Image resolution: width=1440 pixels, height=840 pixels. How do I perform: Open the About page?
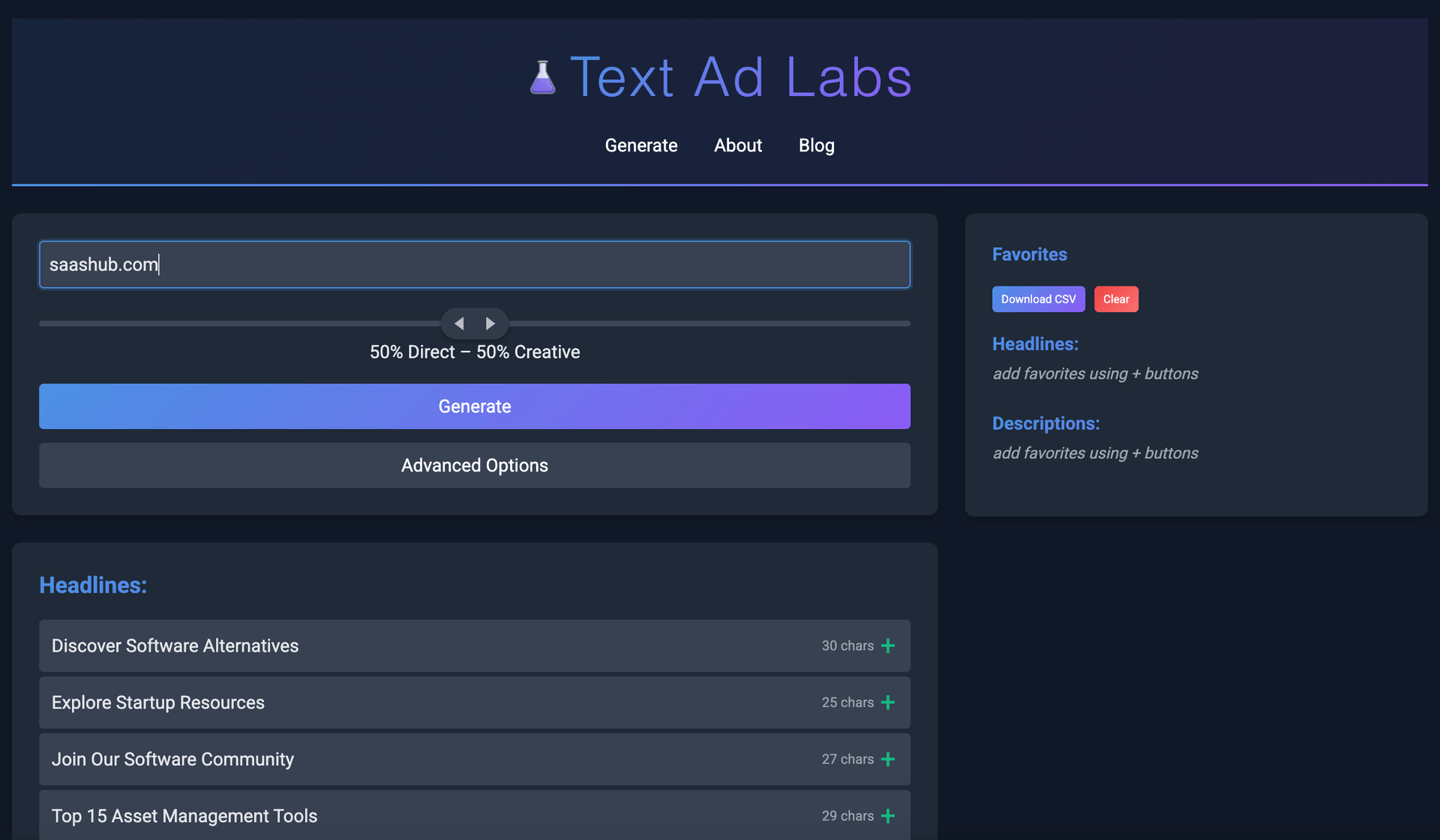coord(738,145)
